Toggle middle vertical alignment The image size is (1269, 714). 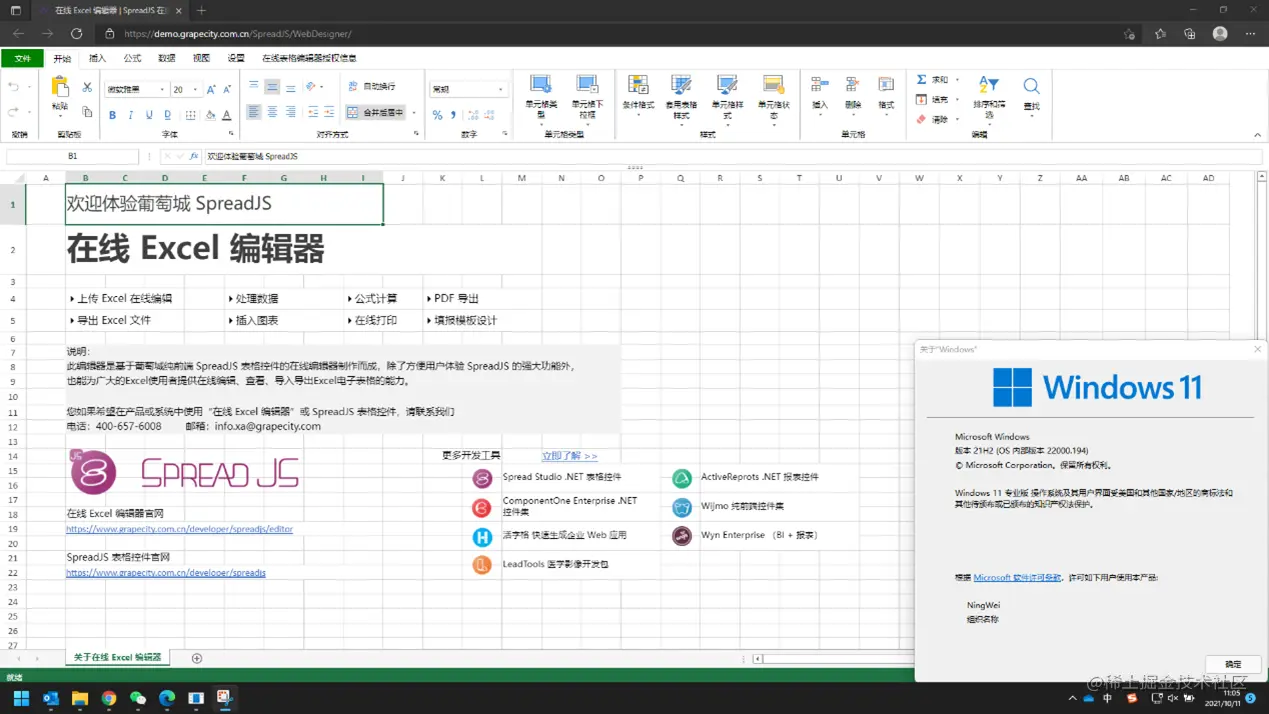272,87
